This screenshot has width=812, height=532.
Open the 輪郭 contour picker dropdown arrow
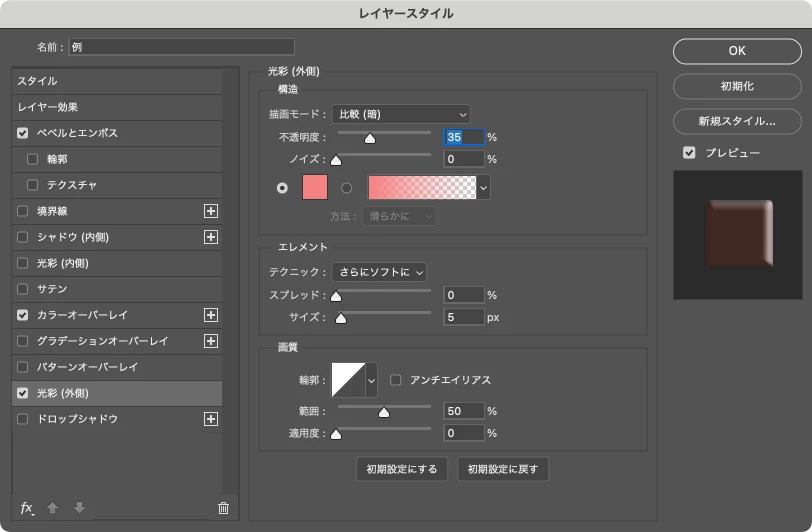pos(371,380)
